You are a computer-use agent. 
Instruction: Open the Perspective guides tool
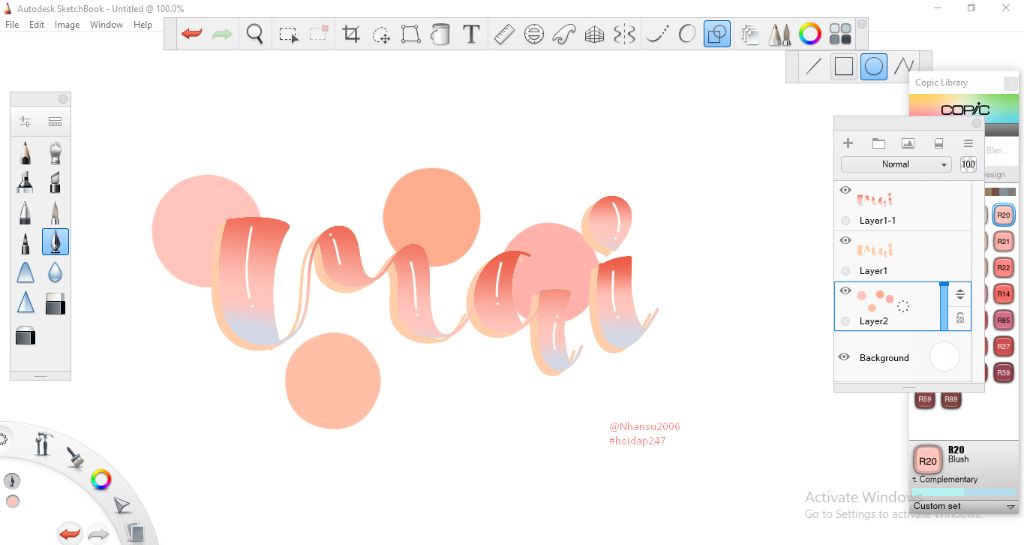[x=594, y=34]
